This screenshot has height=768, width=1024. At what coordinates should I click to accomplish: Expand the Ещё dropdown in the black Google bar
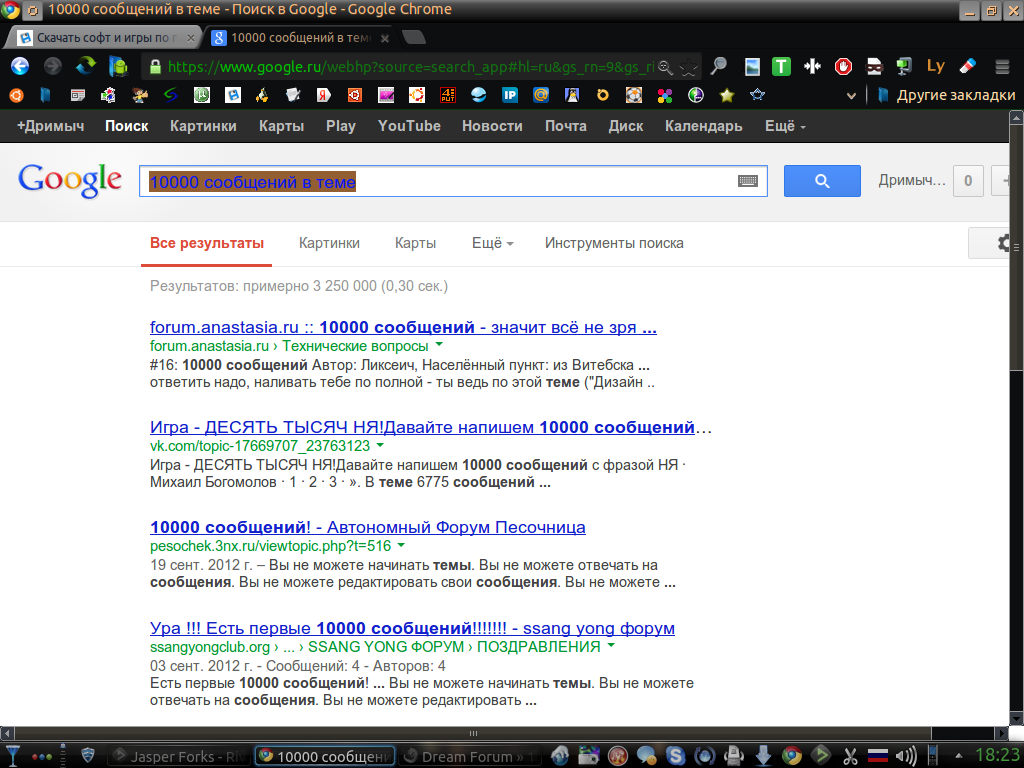(785, 126)
